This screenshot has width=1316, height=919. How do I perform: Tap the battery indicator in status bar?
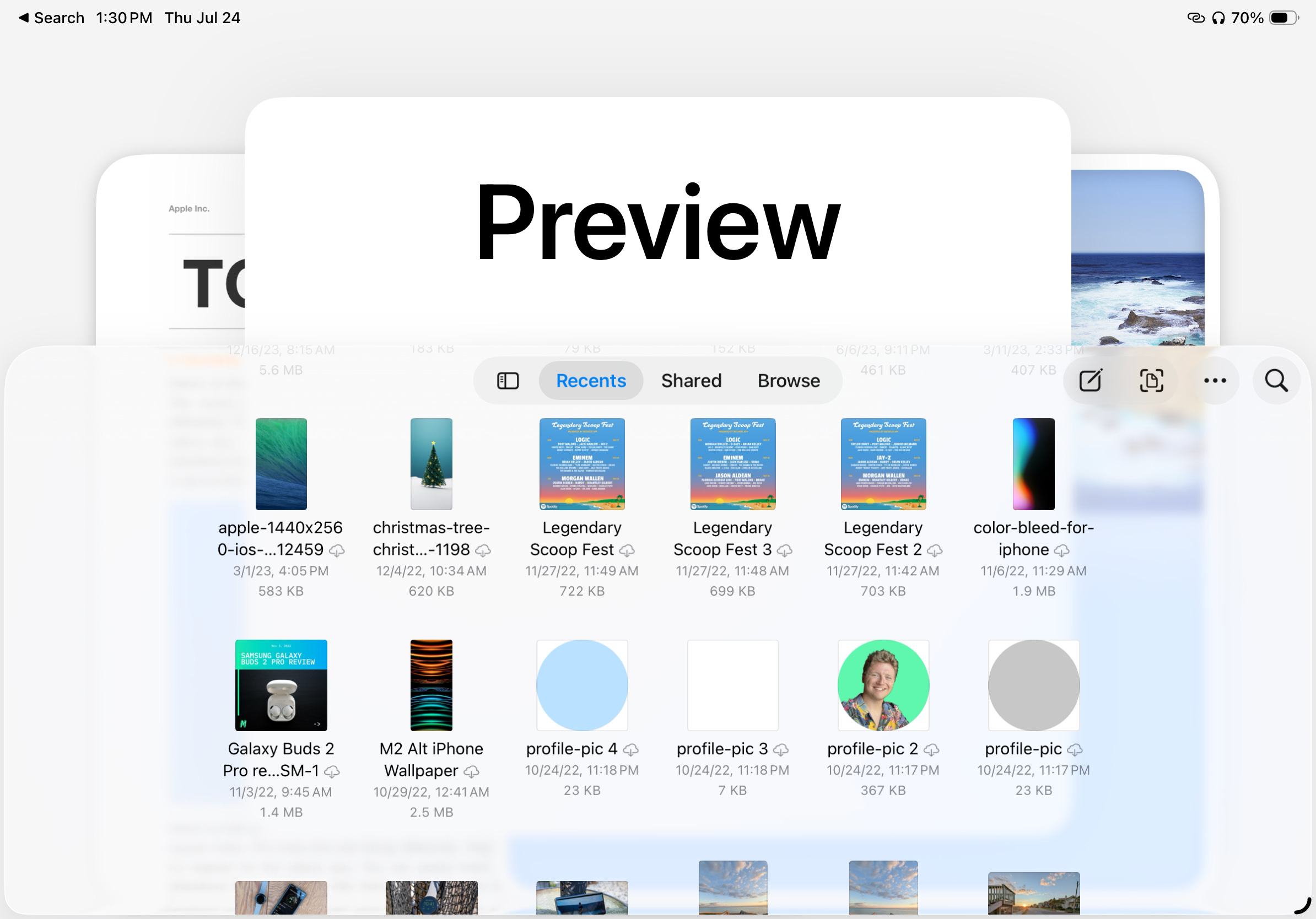pyautogui.click(x=1283, y=18)
